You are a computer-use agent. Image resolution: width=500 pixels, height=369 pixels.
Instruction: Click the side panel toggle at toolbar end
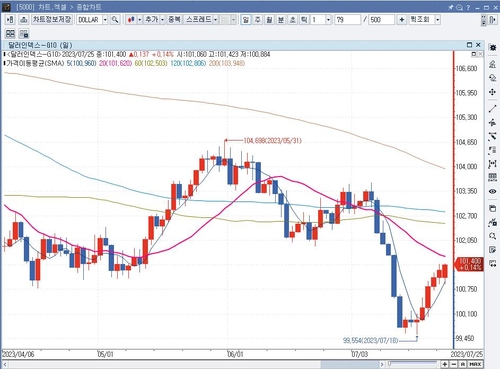pyautogui.click(x=492, y=20)
